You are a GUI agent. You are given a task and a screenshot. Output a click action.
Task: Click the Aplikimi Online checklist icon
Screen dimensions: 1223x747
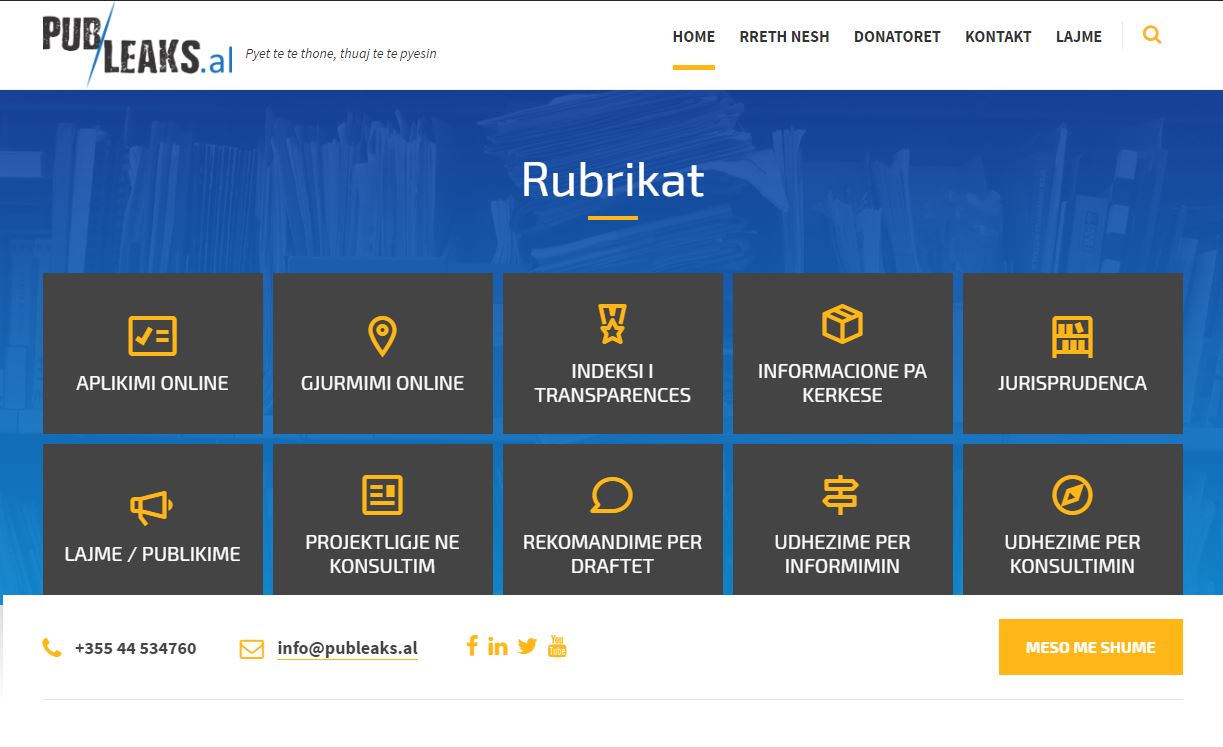pyautogui.click(x=152, y=336)
